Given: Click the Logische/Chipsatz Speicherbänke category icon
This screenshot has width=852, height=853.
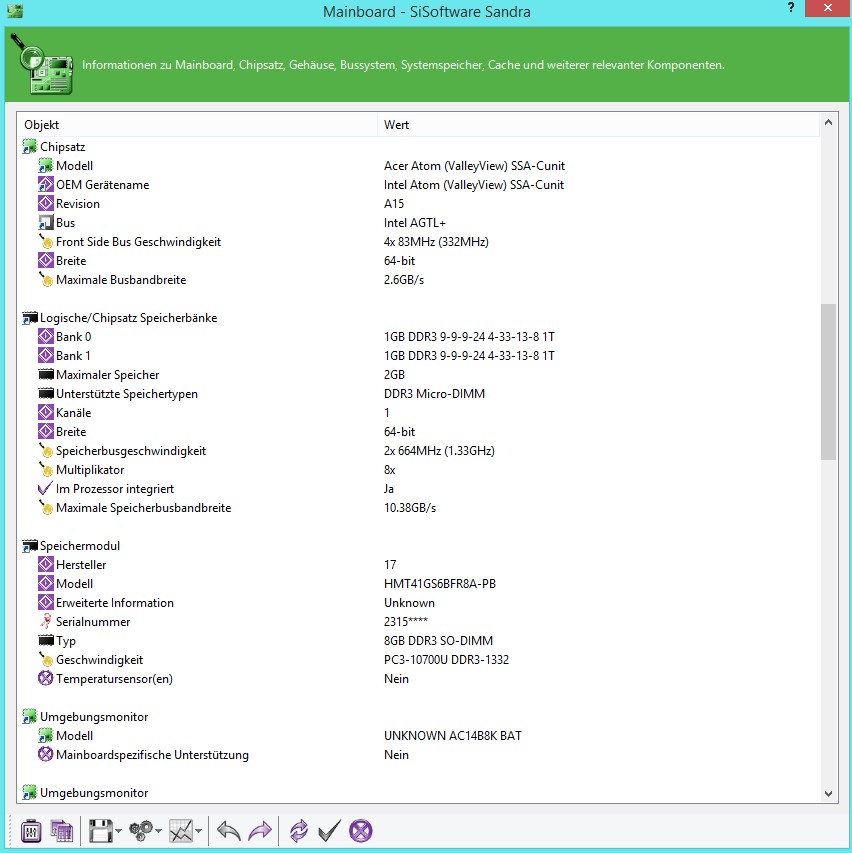Looking at the screenshot, I should coord(29,318).
